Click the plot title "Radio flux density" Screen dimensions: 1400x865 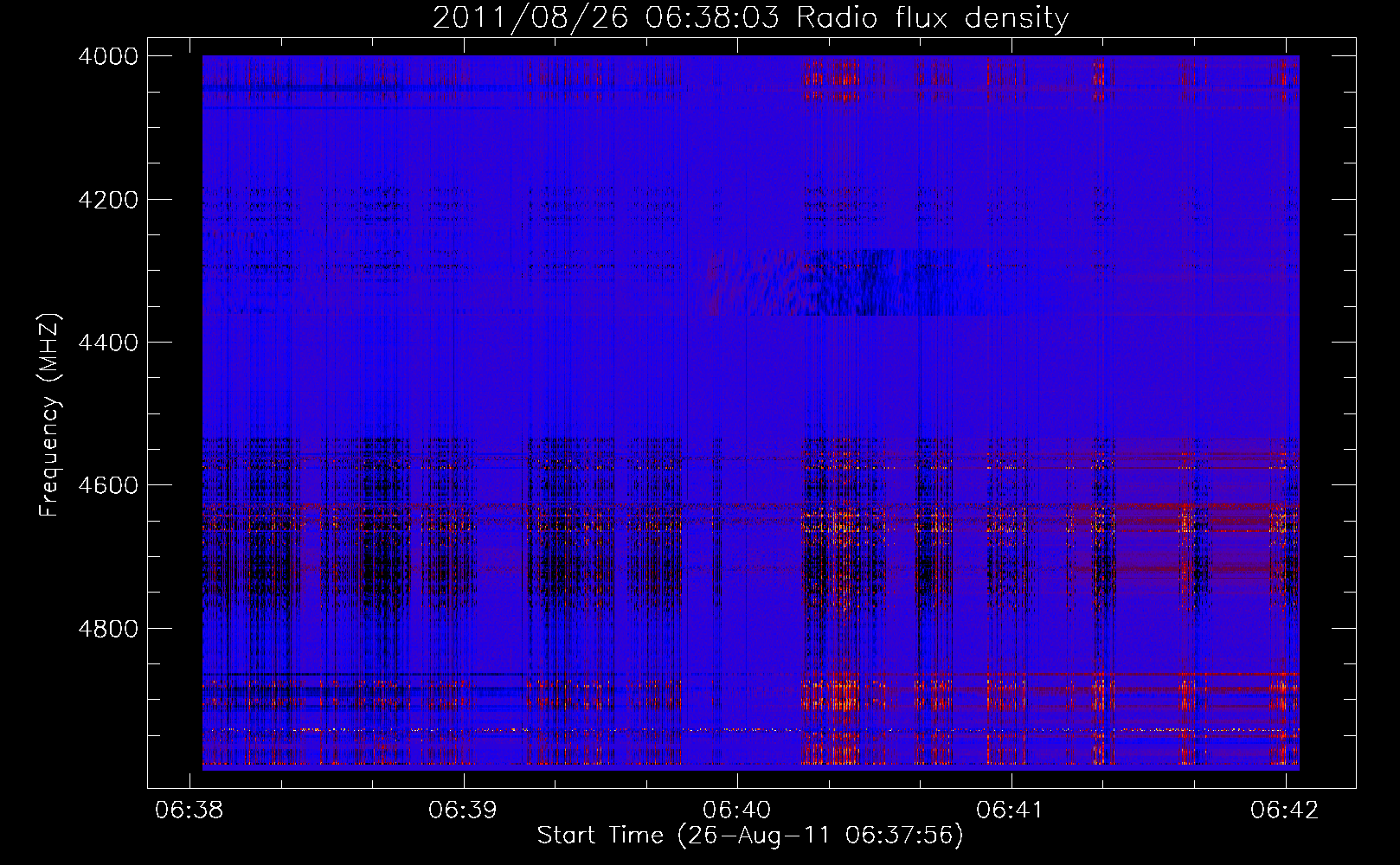click(x=933, y=17)
